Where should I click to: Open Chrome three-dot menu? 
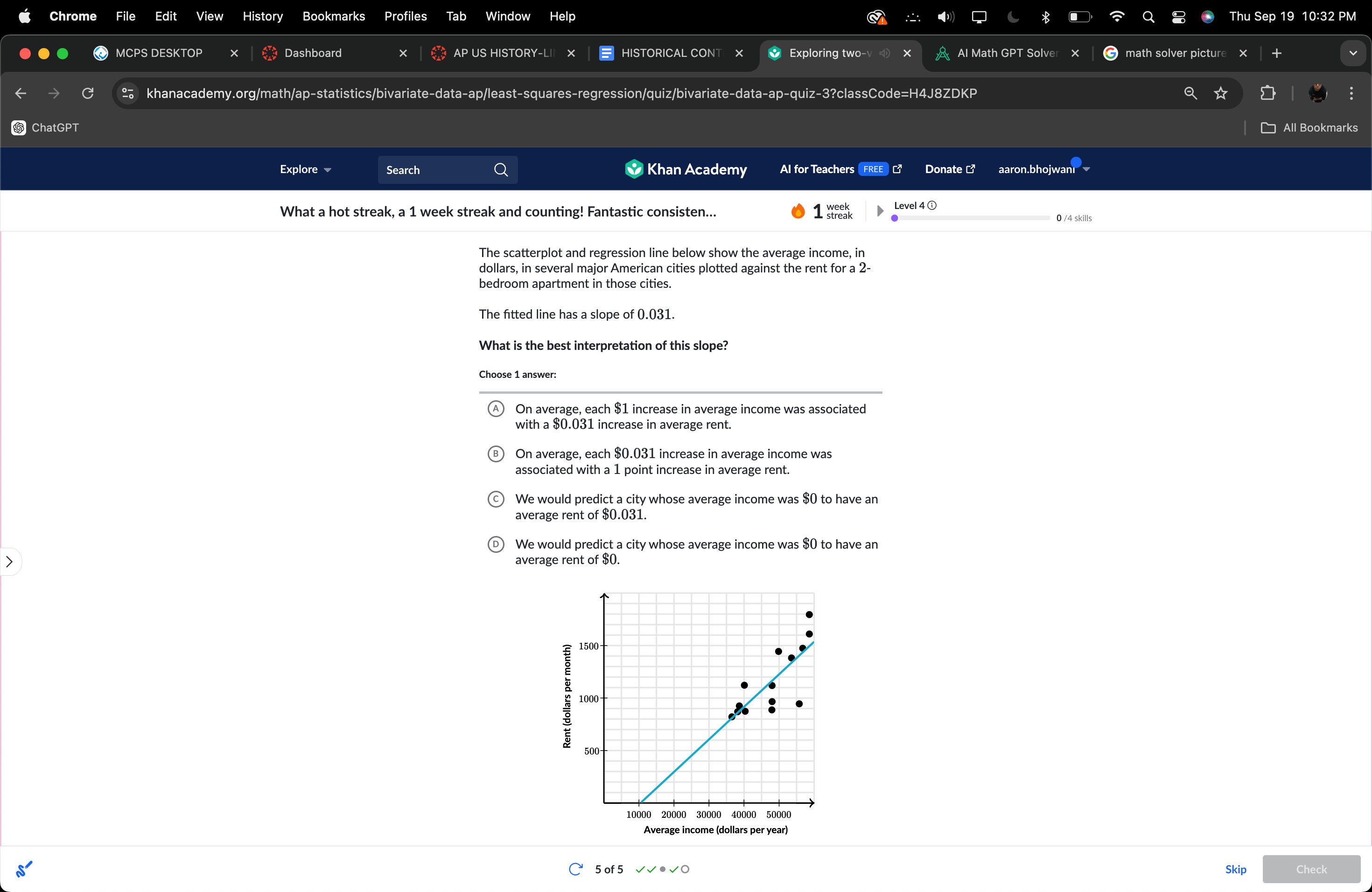tap(1351, 93)
